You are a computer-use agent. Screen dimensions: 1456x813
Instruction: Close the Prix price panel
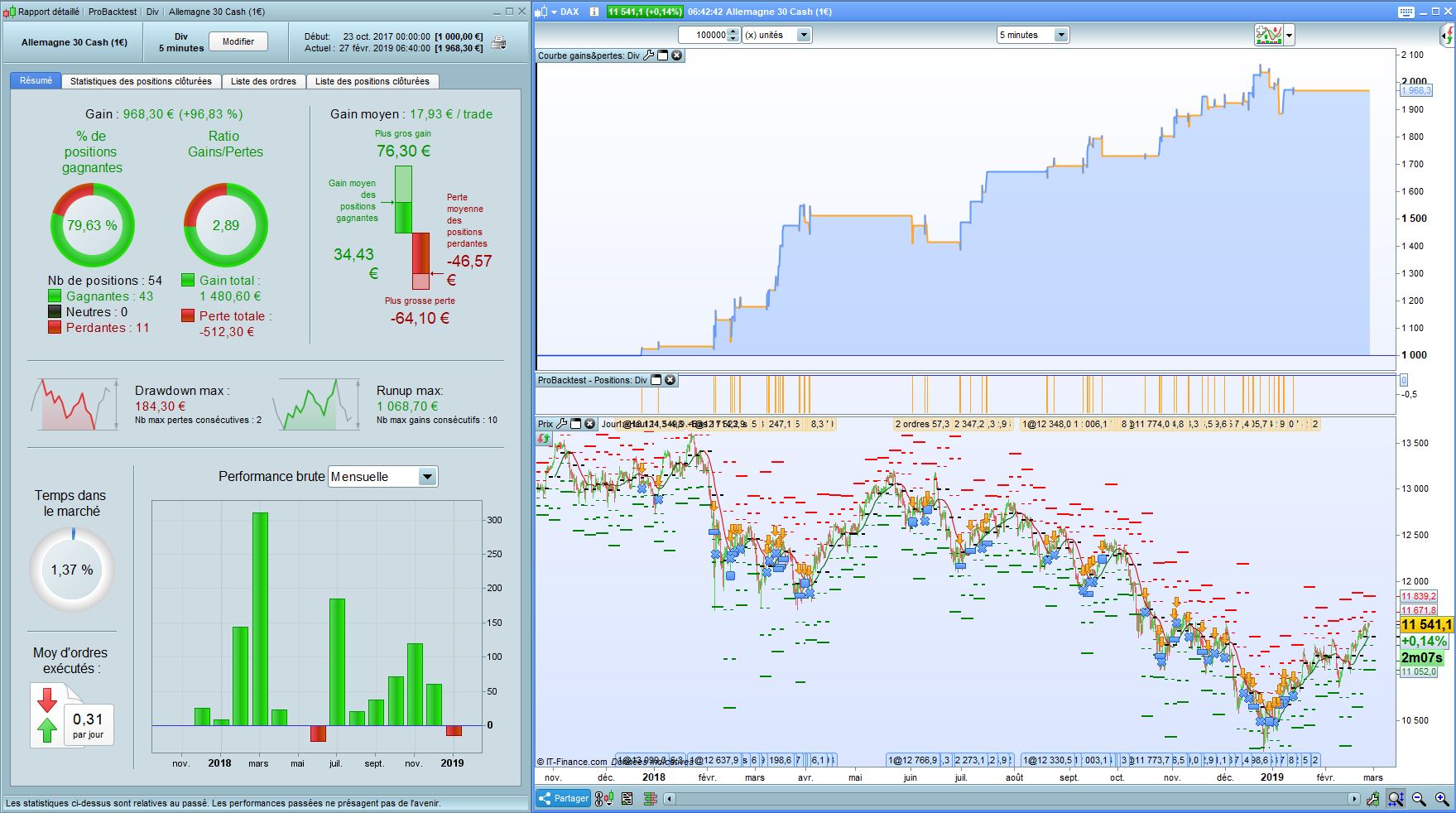click(x=589, y=424)
